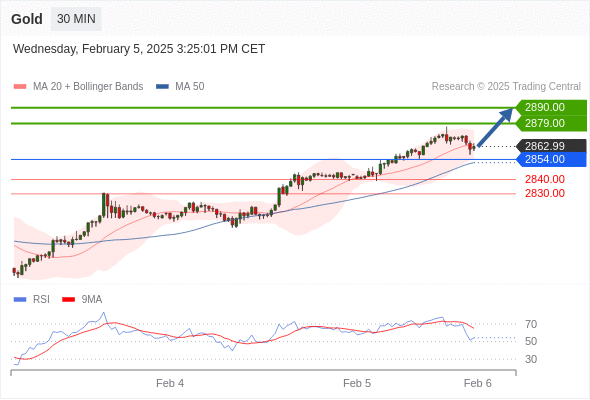Click the 2840.00 support label
The height and width of the screenshot is (400, 590).
pos(545,179)
